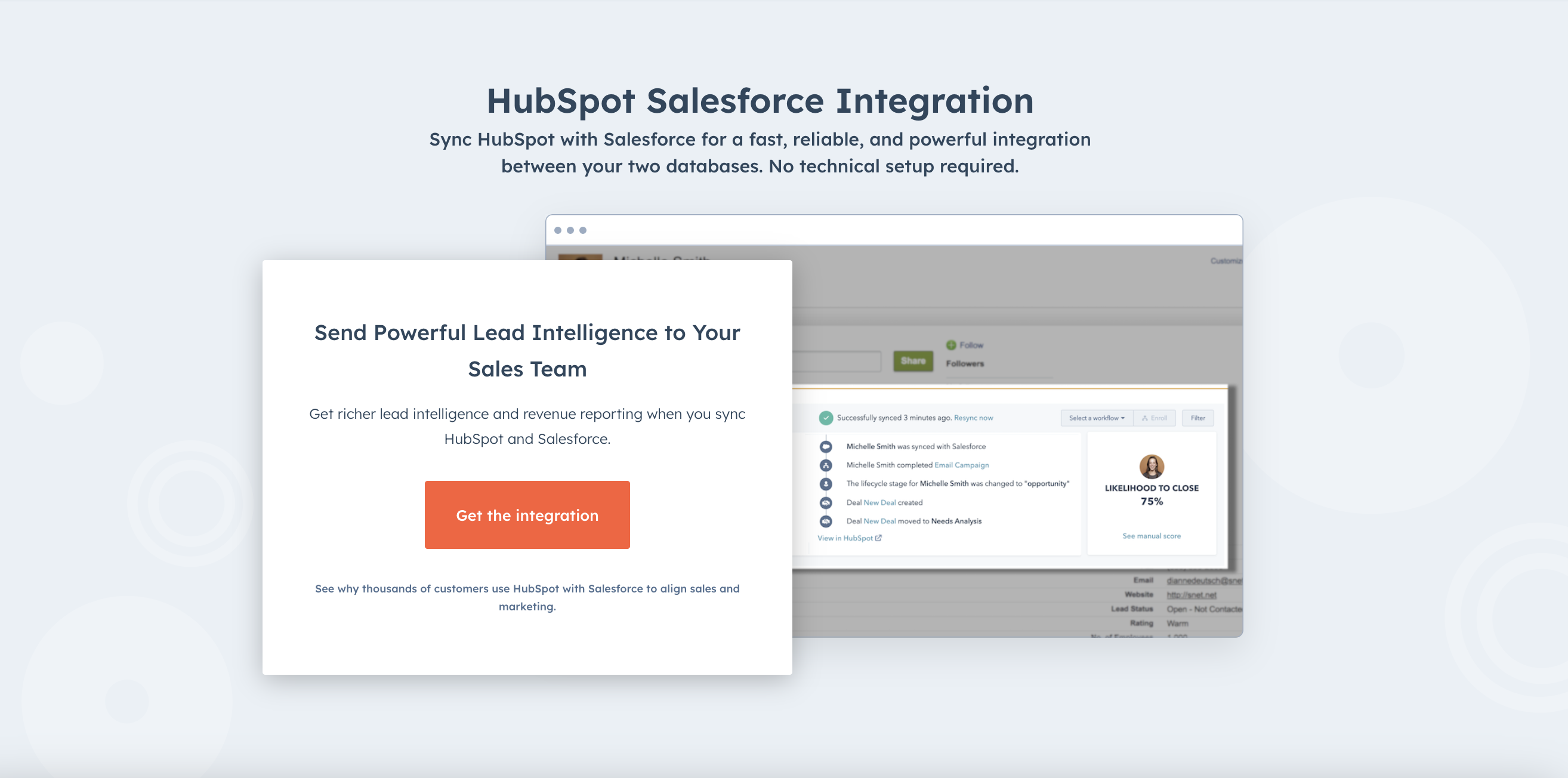
Task: Click the Salesforce cloud timeline icon
Action: 825,446
